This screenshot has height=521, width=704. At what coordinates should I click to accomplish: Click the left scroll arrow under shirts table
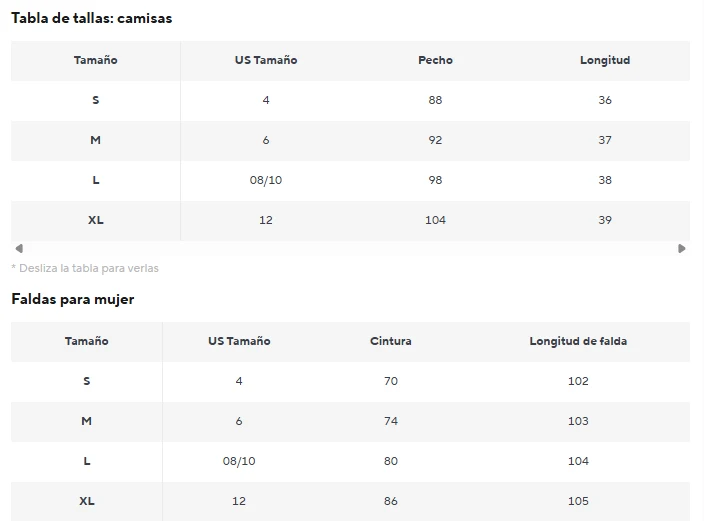click(19, 248)
